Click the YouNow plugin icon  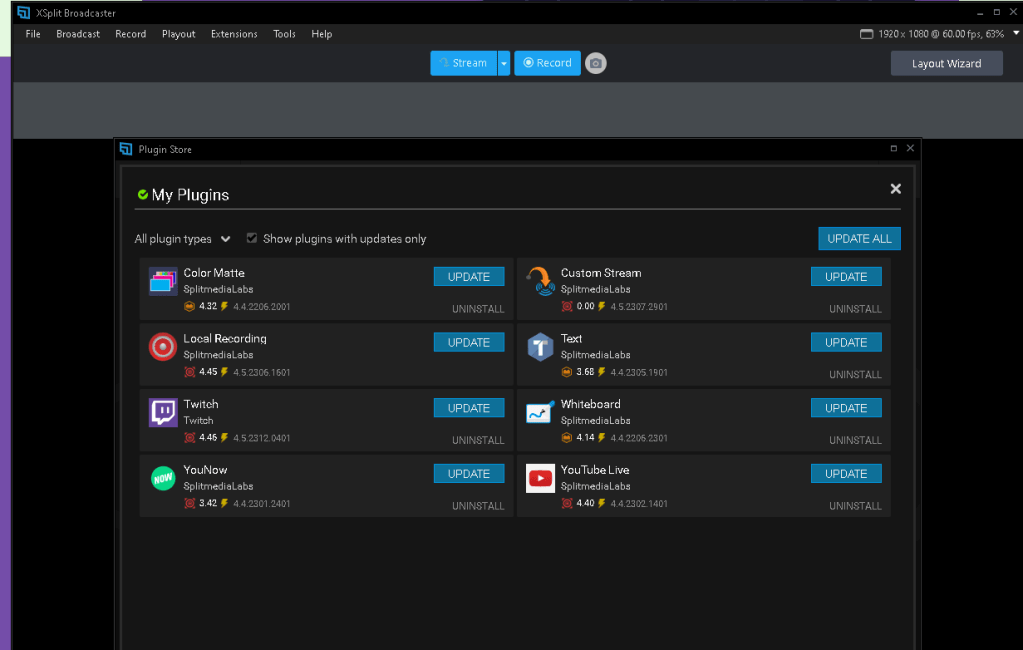tap(162, 478)
